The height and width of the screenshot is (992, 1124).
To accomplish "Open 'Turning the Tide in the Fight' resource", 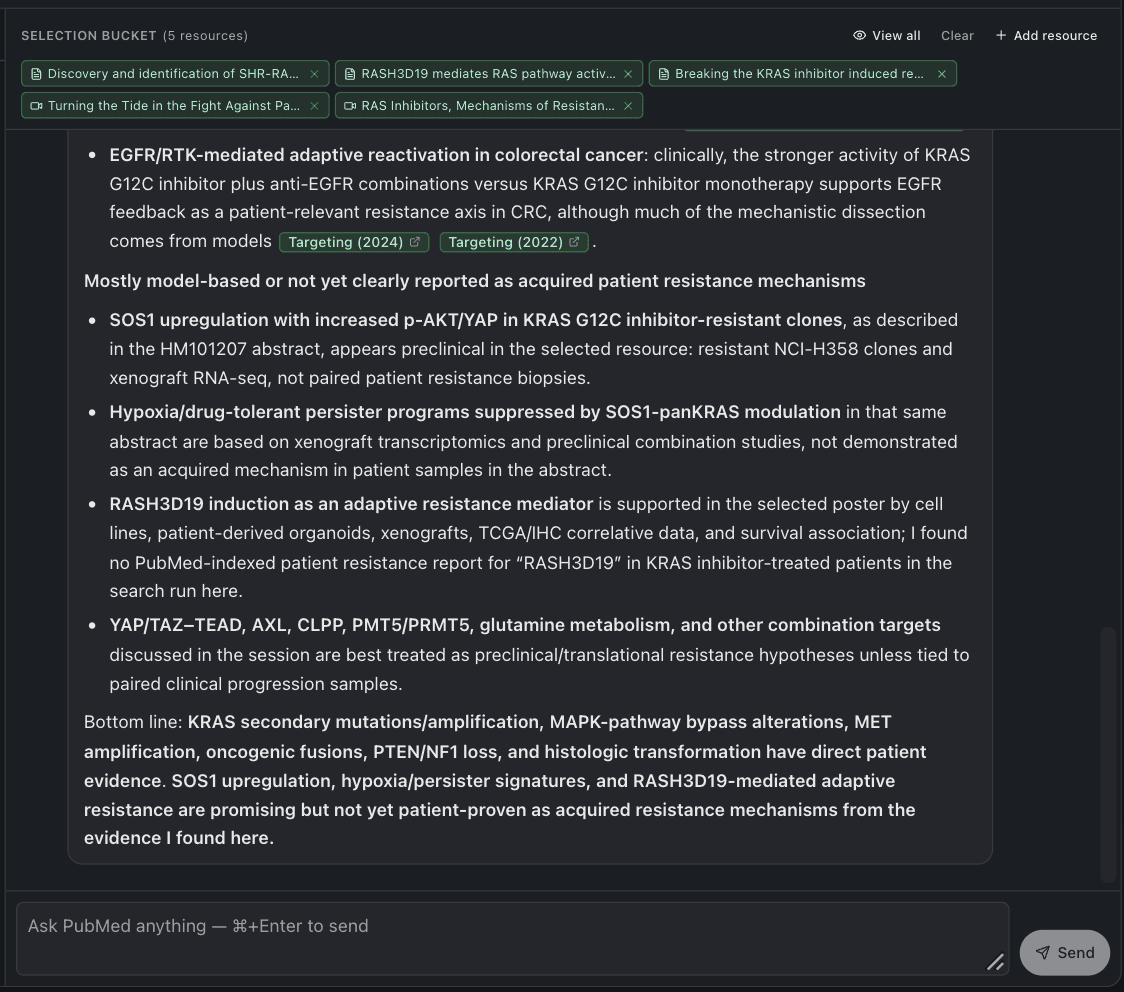I will [x=173, y=105].
